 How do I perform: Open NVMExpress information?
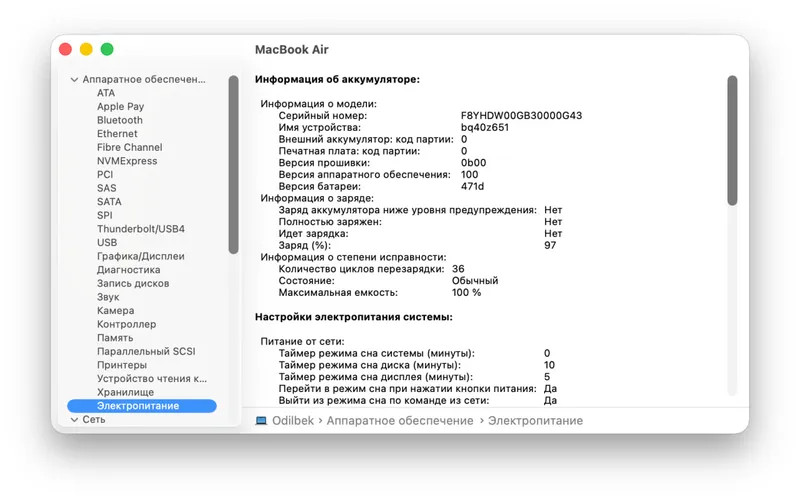127,161
